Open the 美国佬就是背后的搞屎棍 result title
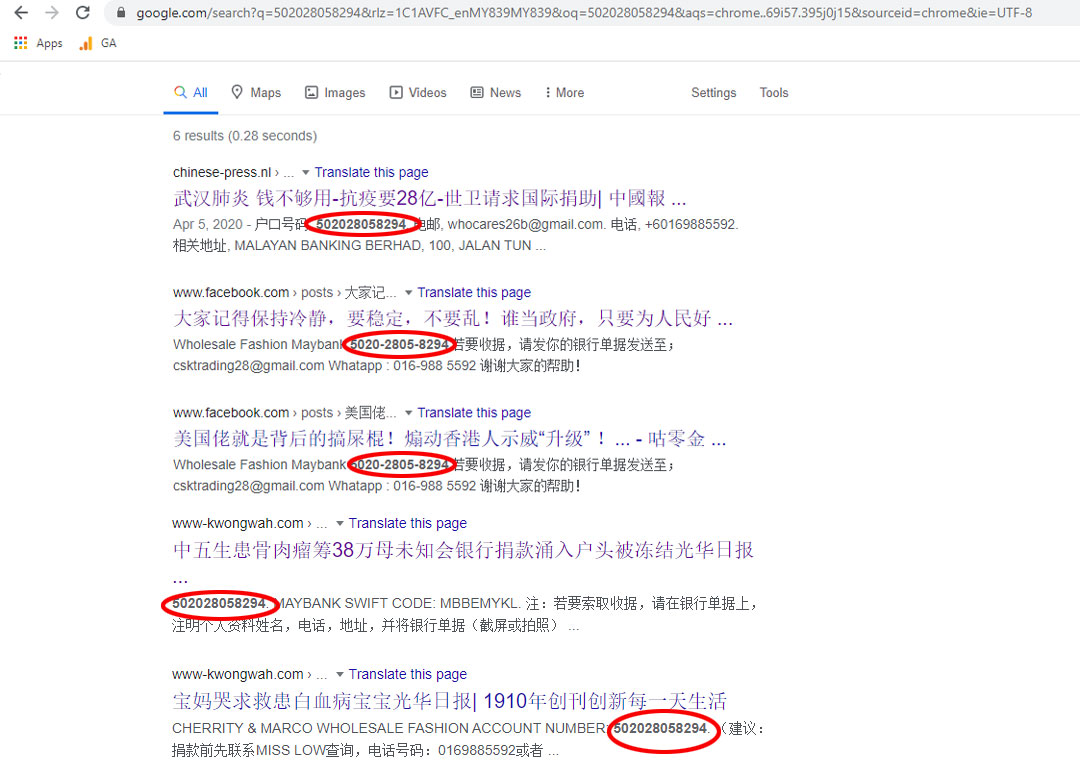The width and height of the screenshot is (1080, 768). (x=450, y=439)
